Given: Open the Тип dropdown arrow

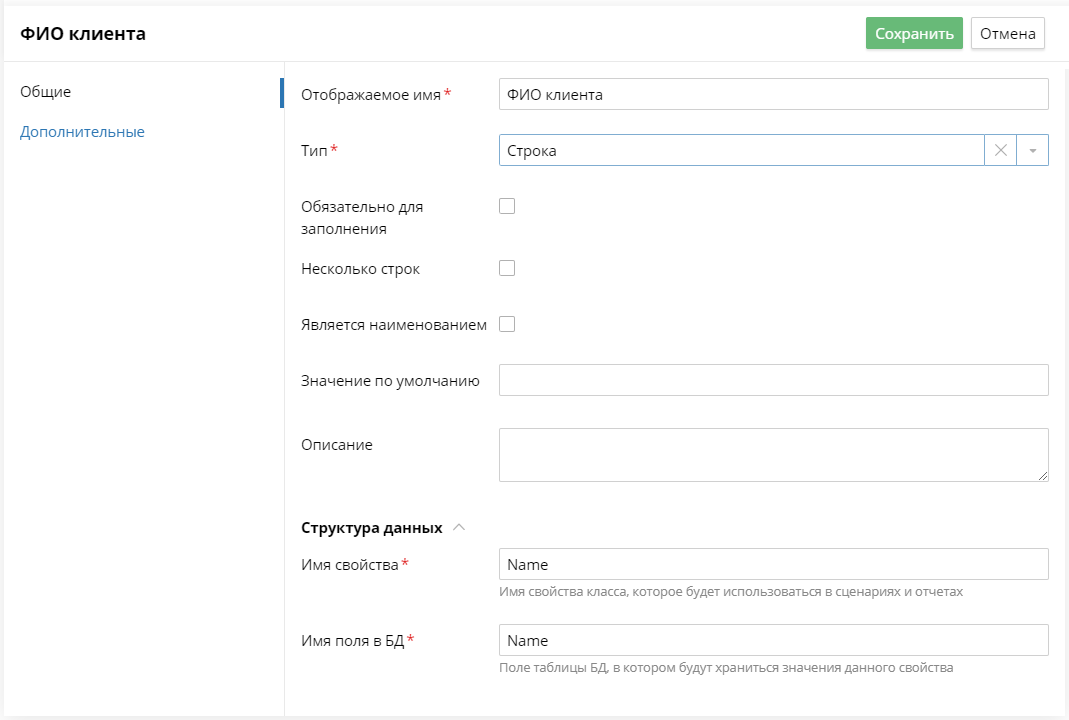Looking at the screenshot, I should click(1032, 150).
